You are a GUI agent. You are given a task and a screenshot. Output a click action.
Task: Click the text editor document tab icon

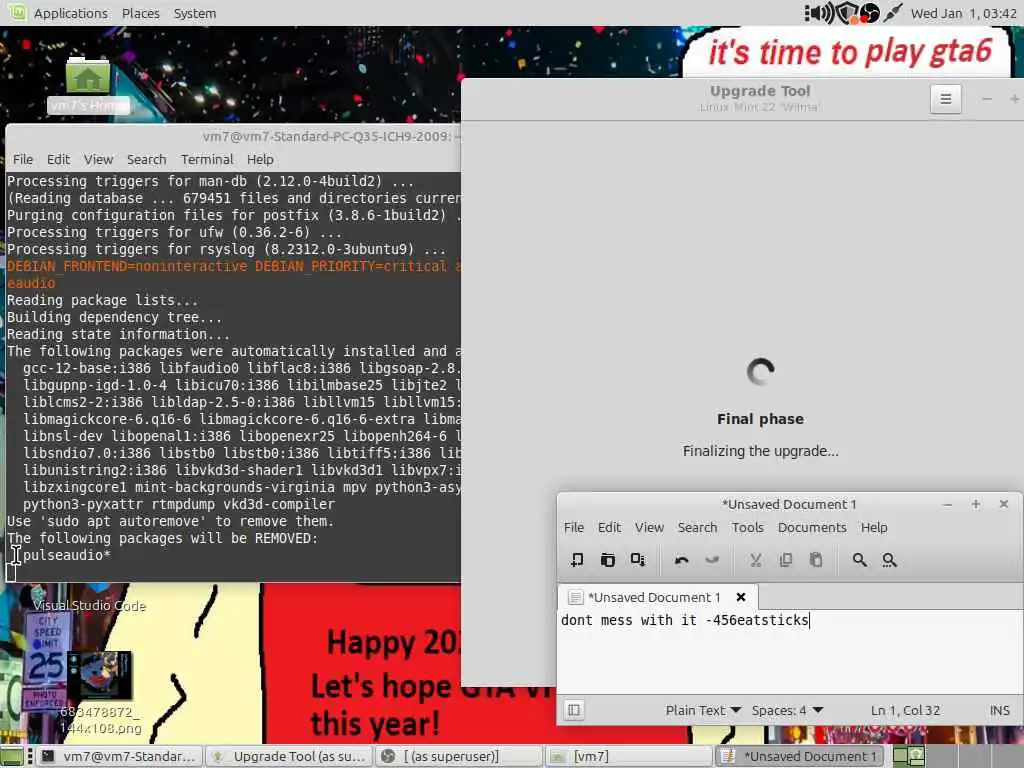pyautogui.click(x=575, y=597)
